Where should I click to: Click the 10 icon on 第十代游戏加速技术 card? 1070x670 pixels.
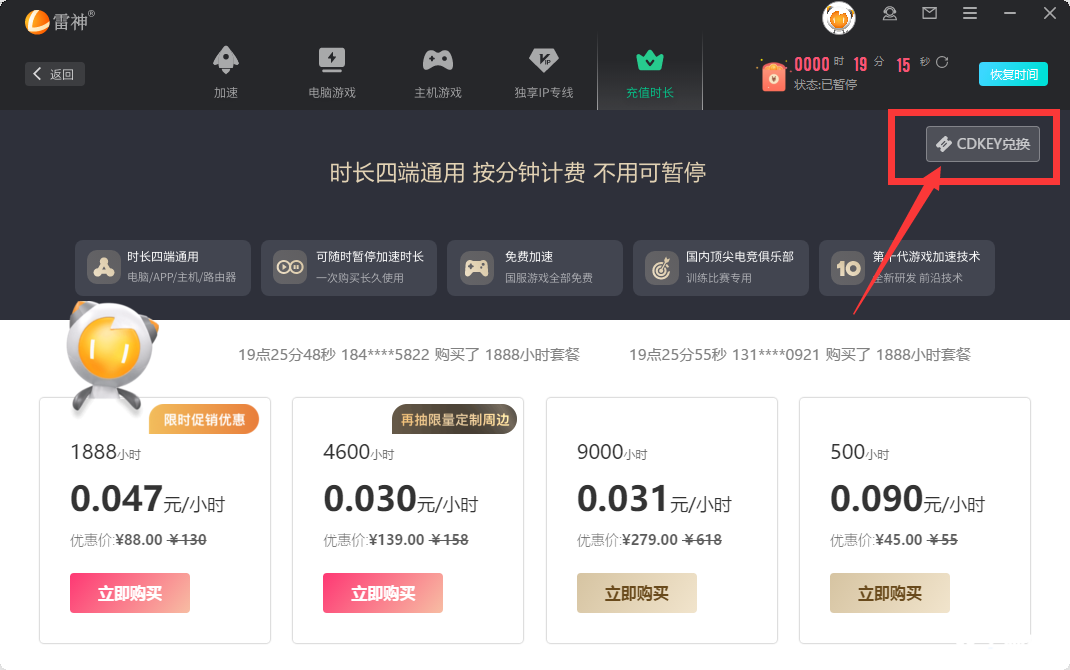848,268
